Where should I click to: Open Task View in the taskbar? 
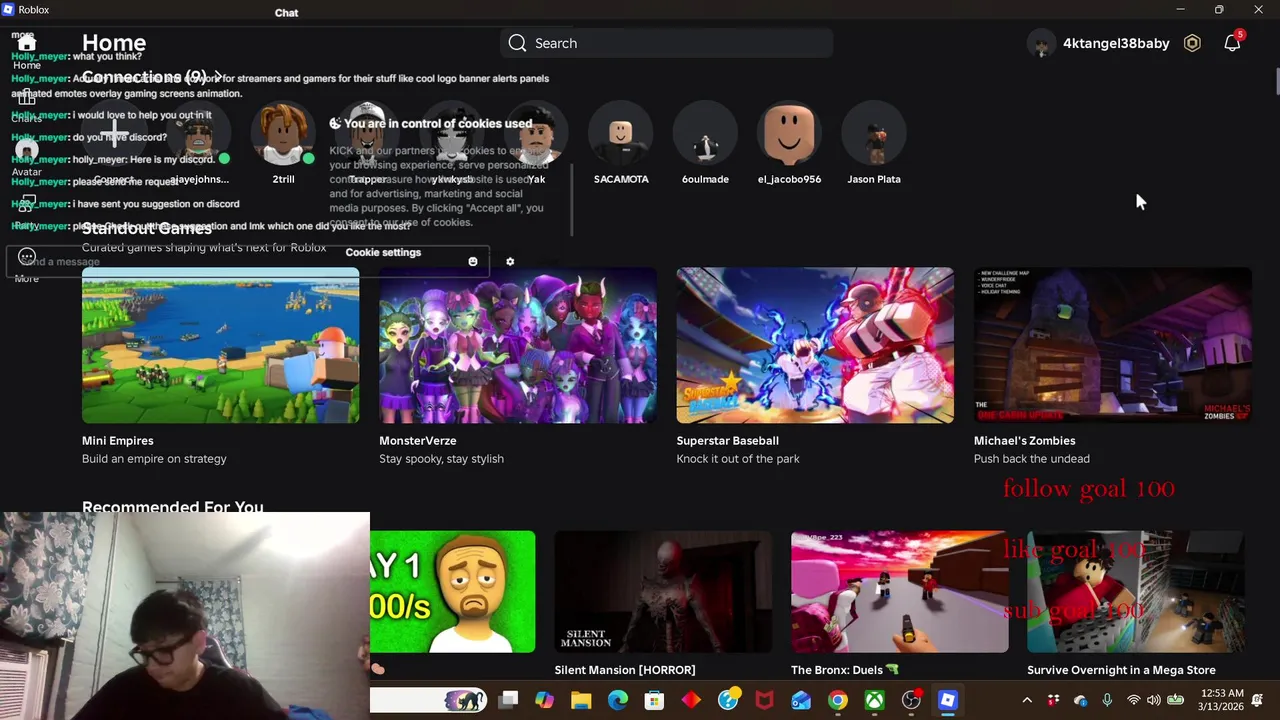click(508, 700)
